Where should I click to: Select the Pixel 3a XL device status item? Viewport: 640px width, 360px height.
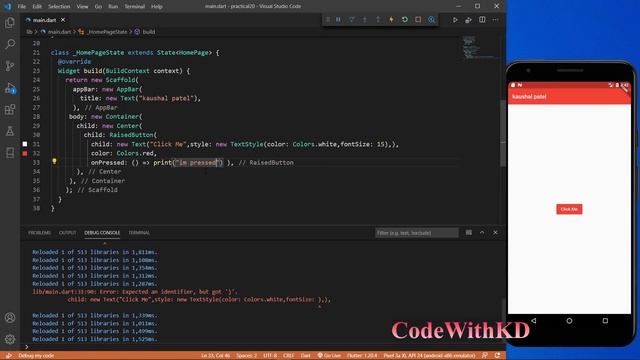click(429, 356)
